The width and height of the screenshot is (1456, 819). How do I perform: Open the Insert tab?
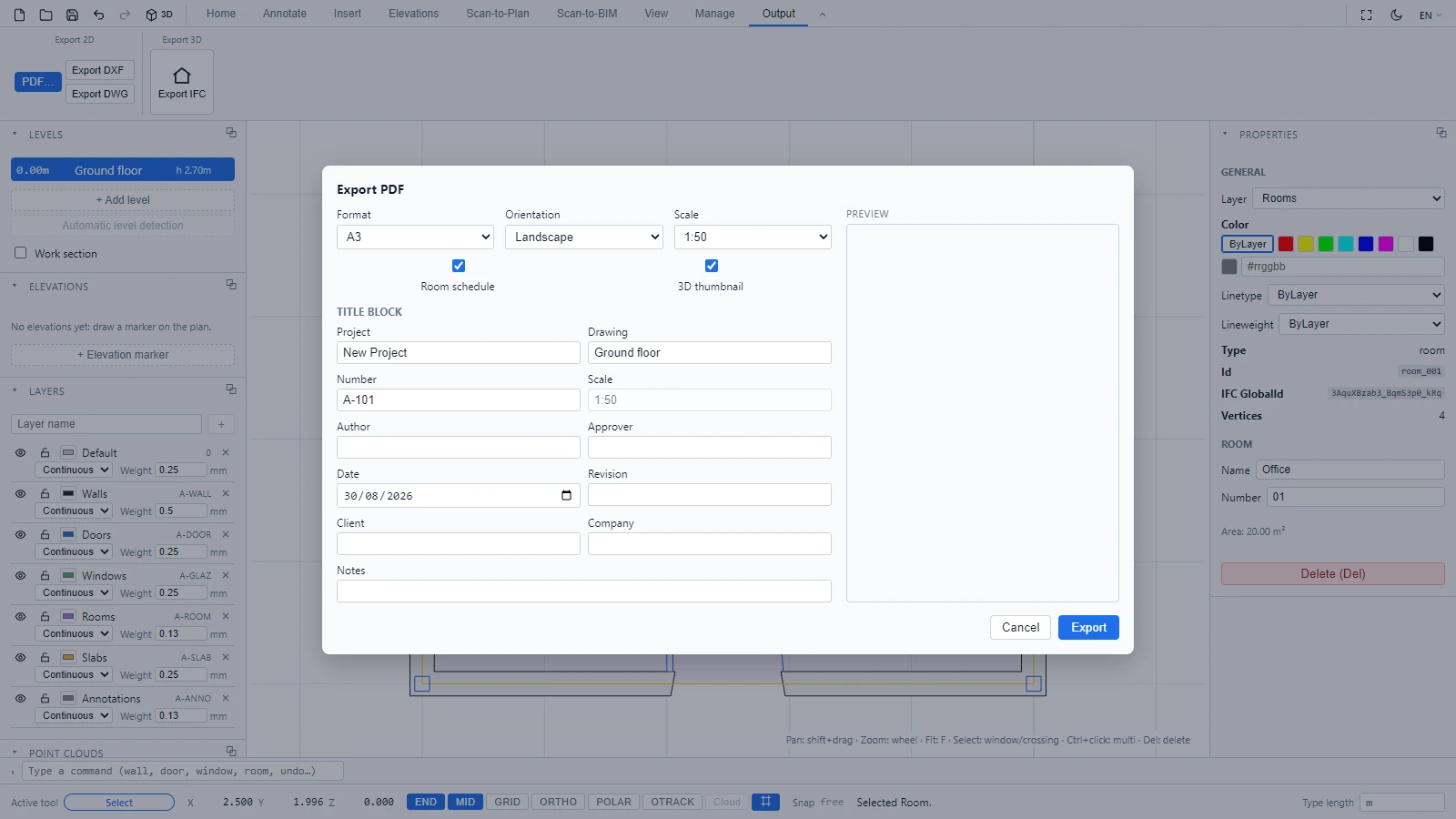pos(348,14)
